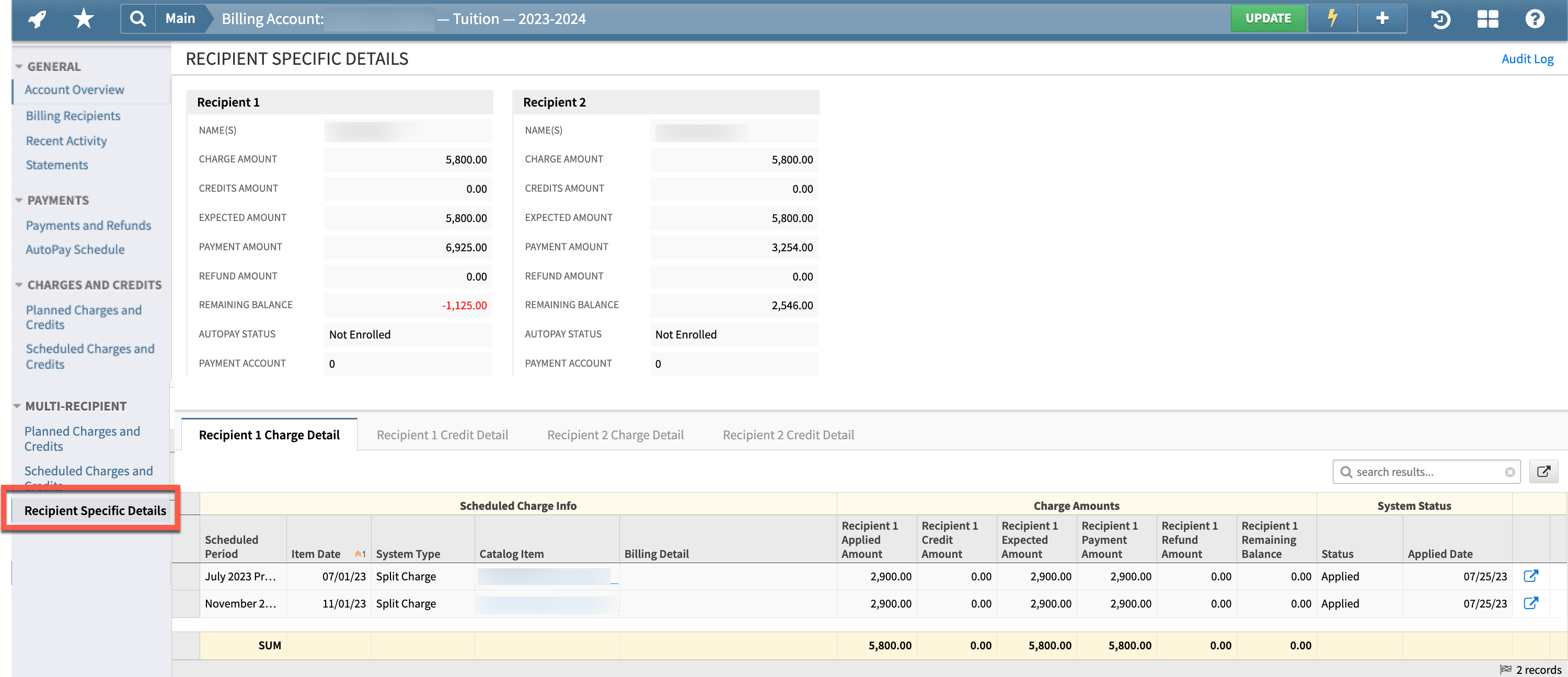Open history using the clock-arrow icon

pos(1440,19)
